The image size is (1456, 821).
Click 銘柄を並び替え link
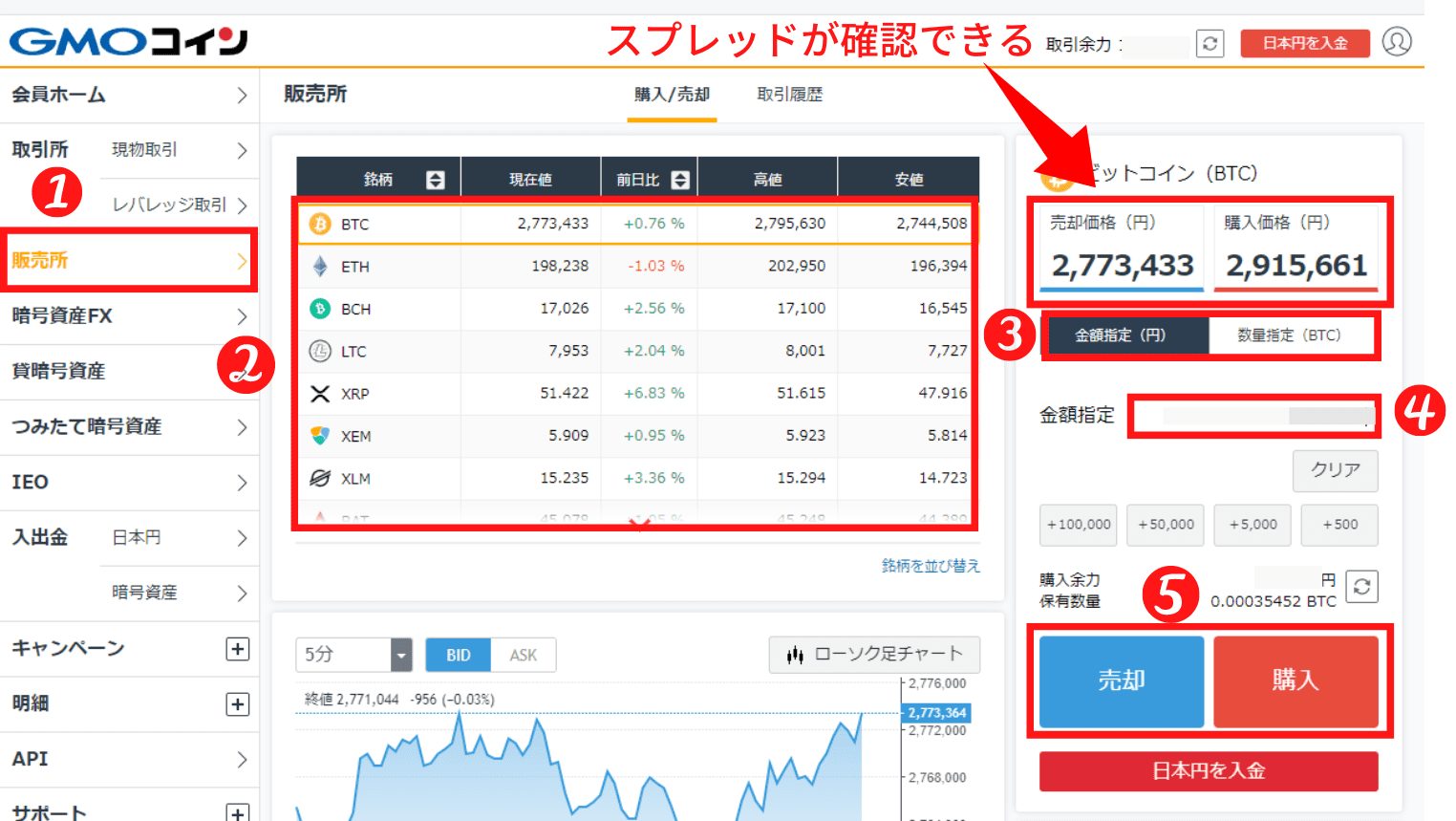931,566
